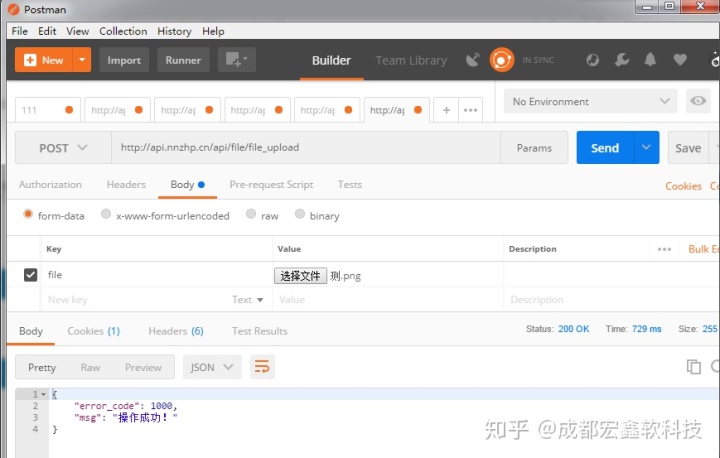Image resolution: width=720 pixels, height=458 pixels.
Task: Click the new row Description field
Action: click(613, 300)
